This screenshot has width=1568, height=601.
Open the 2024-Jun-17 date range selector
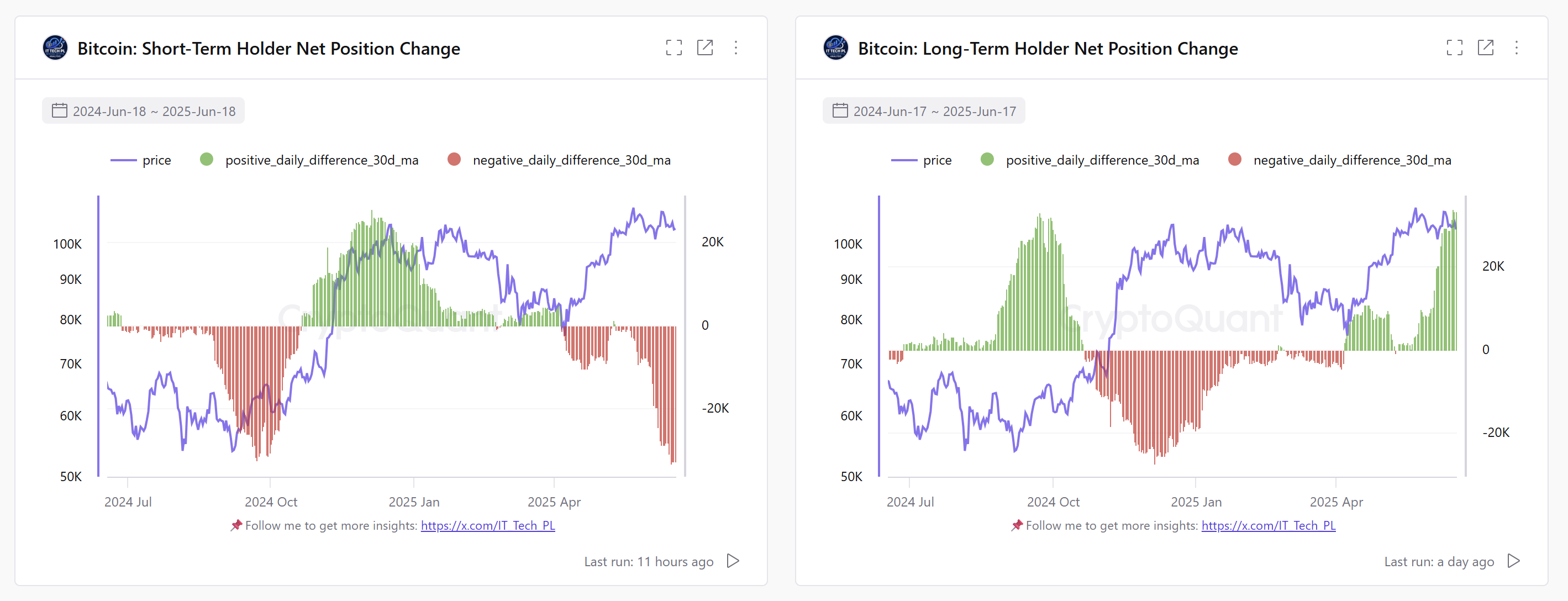pyautogui.click(x=924, y=110)
